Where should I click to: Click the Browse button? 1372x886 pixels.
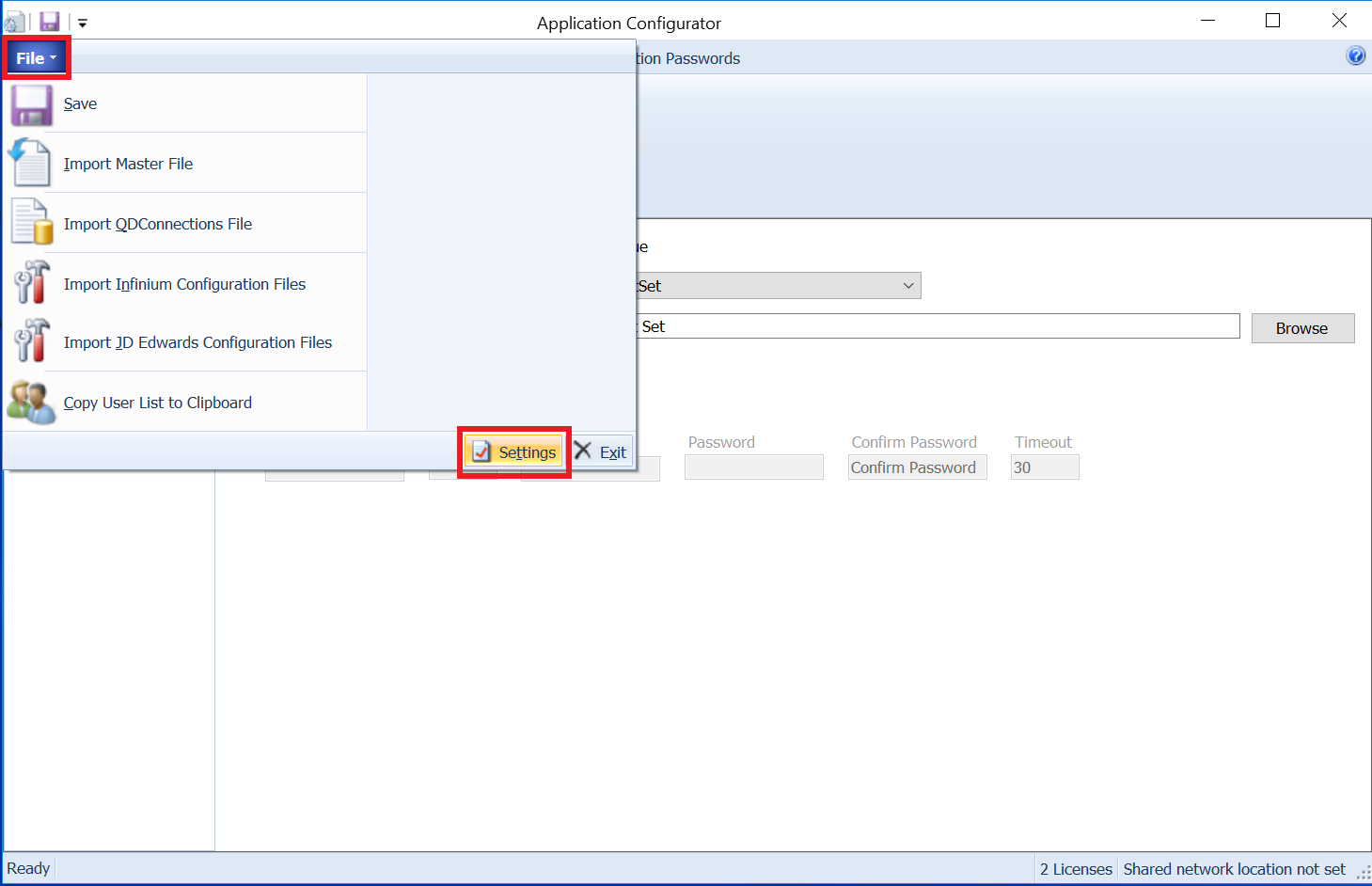pos(1302,328)
